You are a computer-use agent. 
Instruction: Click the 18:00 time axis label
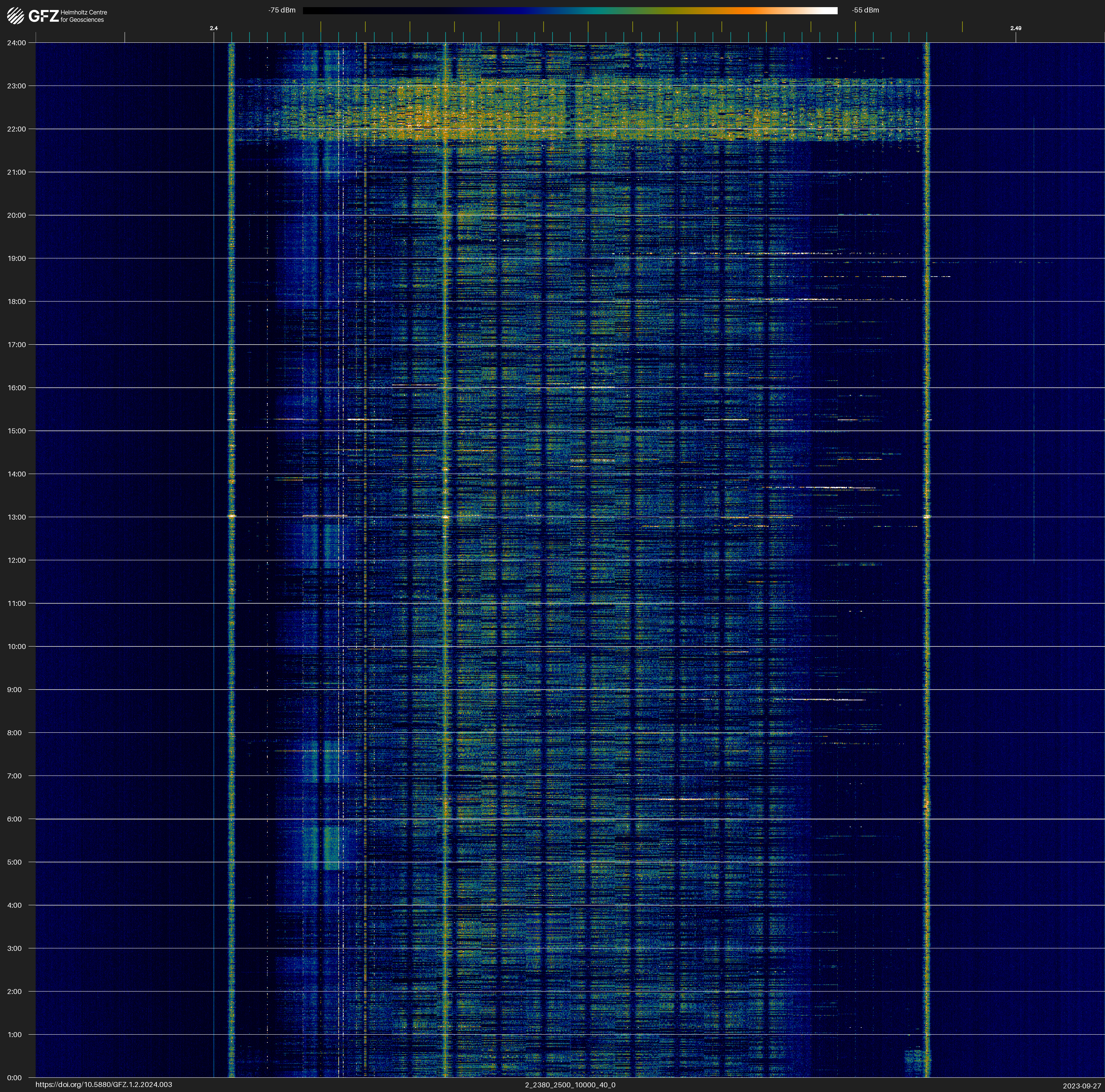point(17,302)
